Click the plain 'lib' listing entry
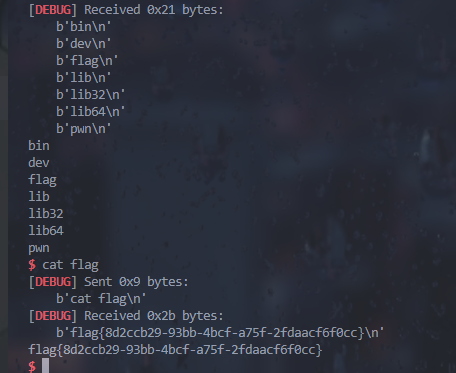Viewport: 456px width, 373px height. coord(39,197)
